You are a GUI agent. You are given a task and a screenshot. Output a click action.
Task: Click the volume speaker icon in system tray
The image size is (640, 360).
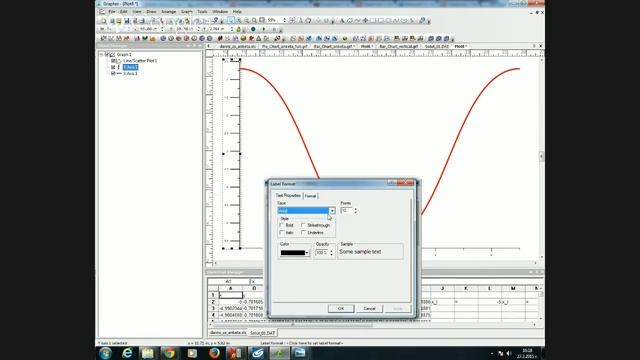(509, 353)
